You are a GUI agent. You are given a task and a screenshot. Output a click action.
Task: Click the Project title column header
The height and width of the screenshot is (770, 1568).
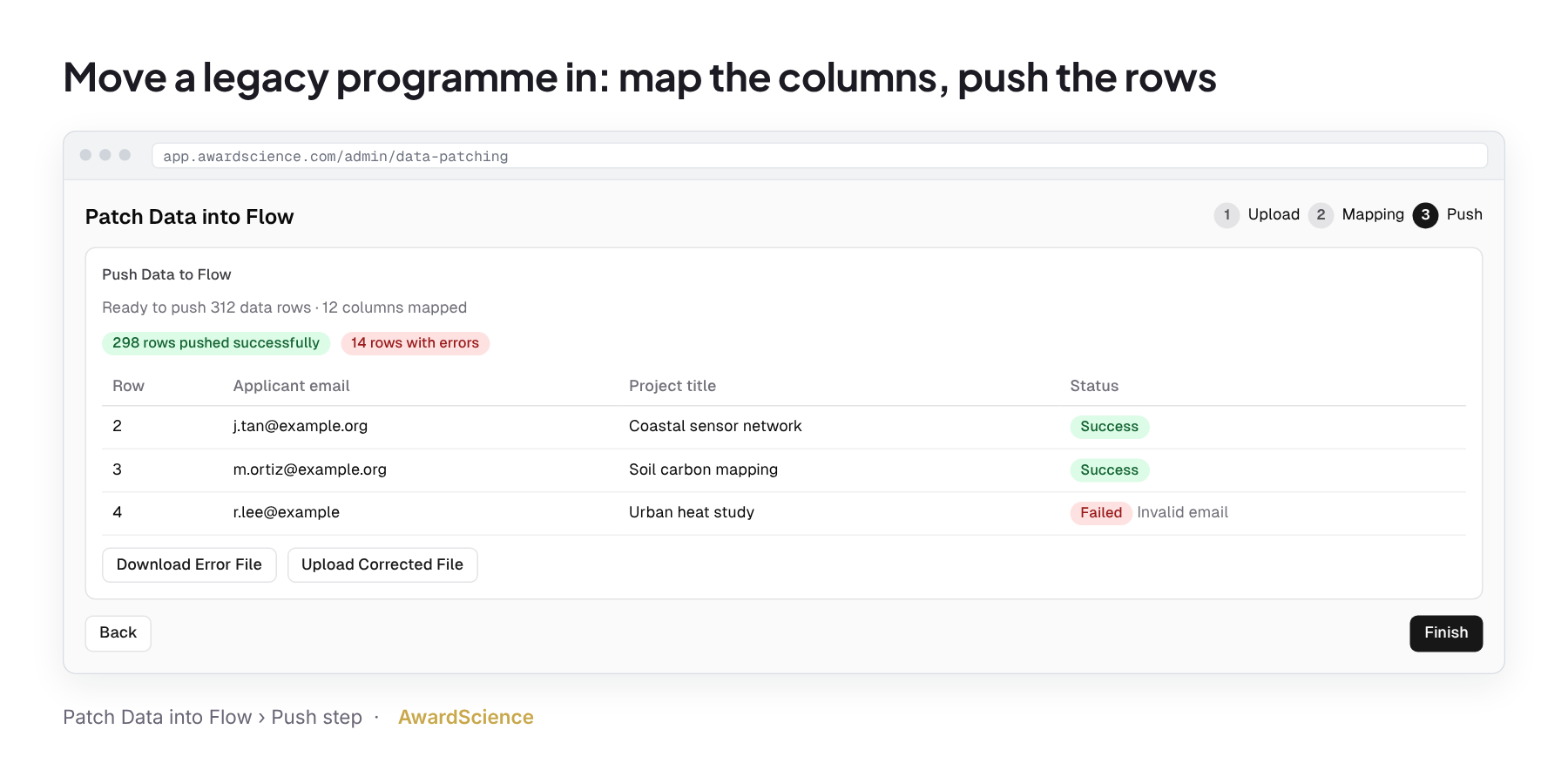672,386
